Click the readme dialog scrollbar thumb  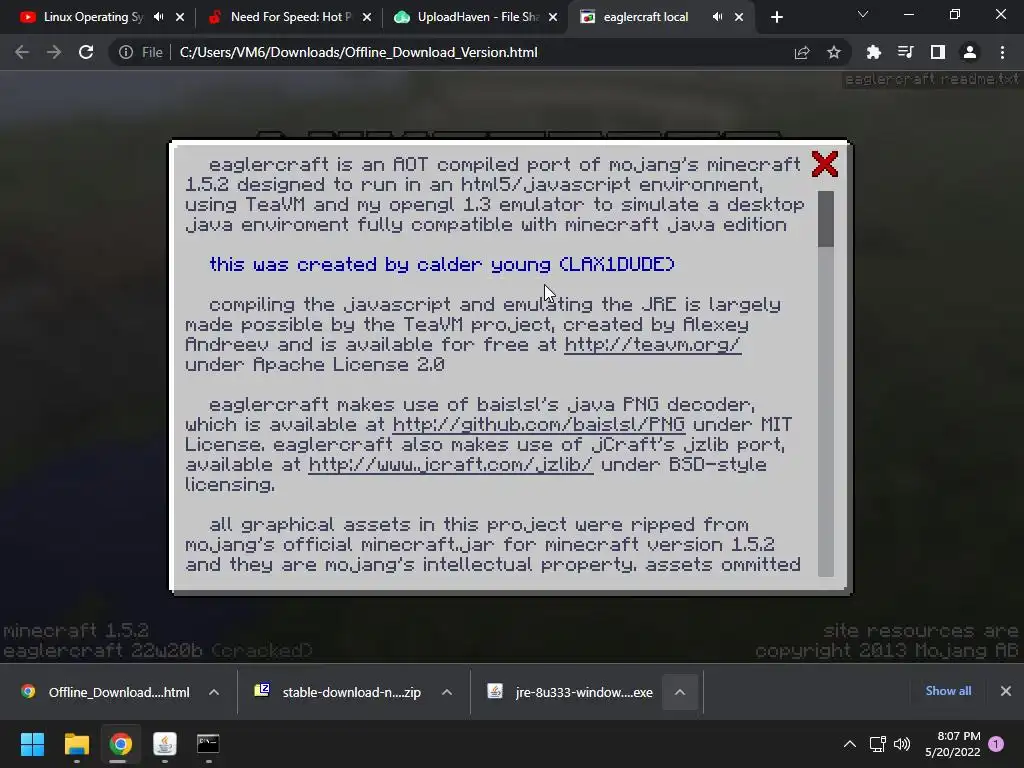pos(825,219)
